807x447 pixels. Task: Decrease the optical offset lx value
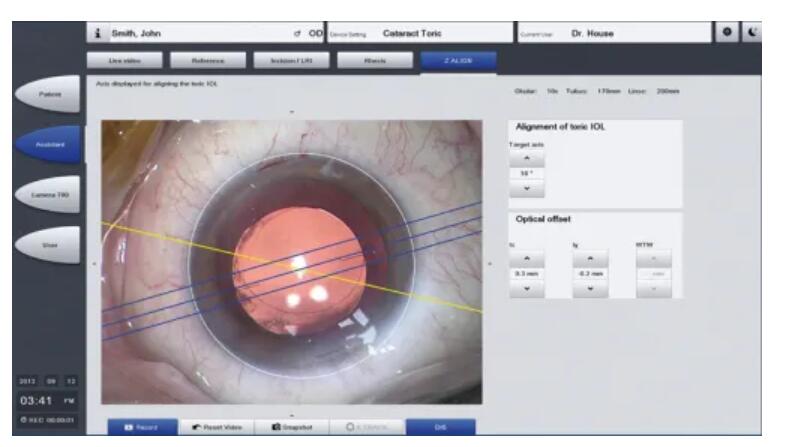tap(526, 288)
